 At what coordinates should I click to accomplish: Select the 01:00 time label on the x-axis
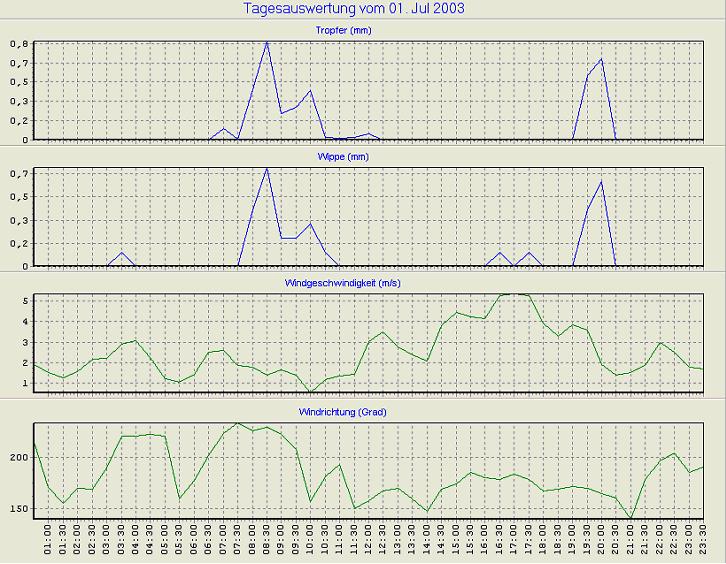tap(48, 542)
